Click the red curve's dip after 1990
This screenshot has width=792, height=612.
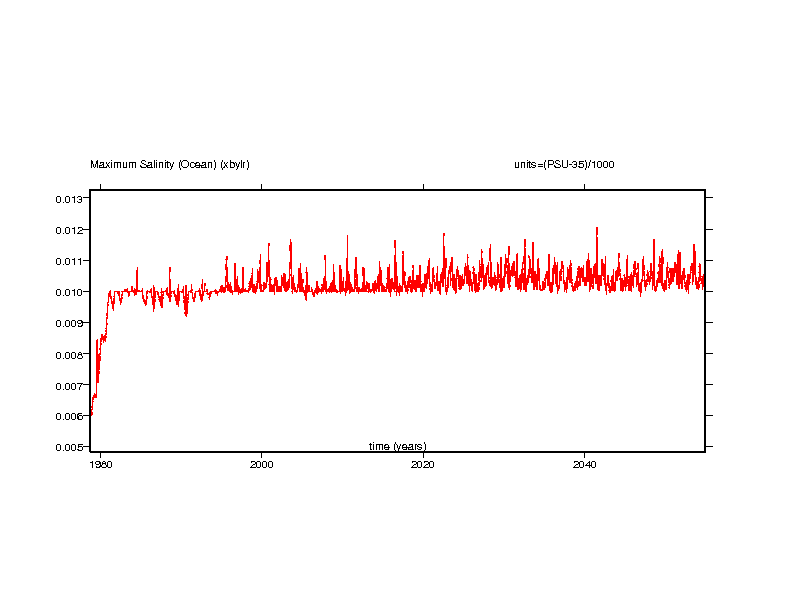[x=186, y=313]
